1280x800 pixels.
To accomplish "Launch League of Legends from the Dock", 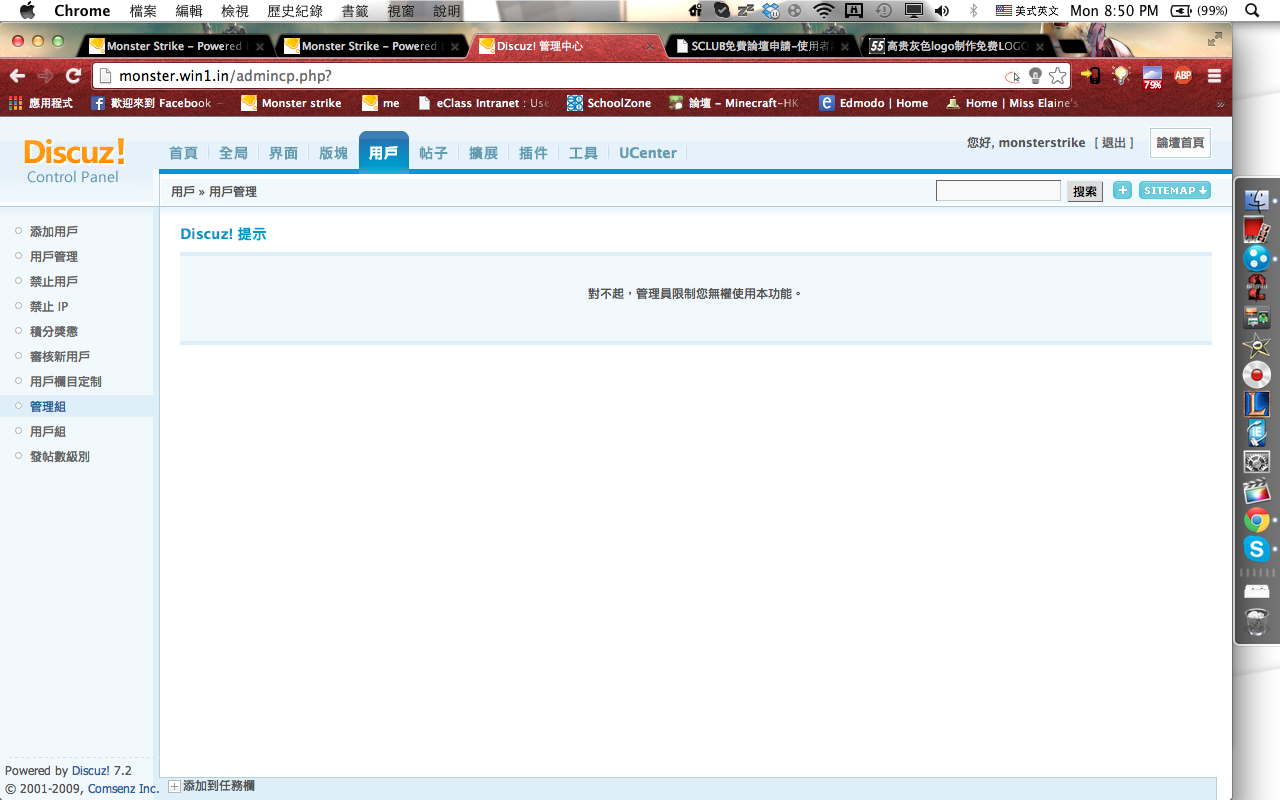I will click(x=1257, y=404).
